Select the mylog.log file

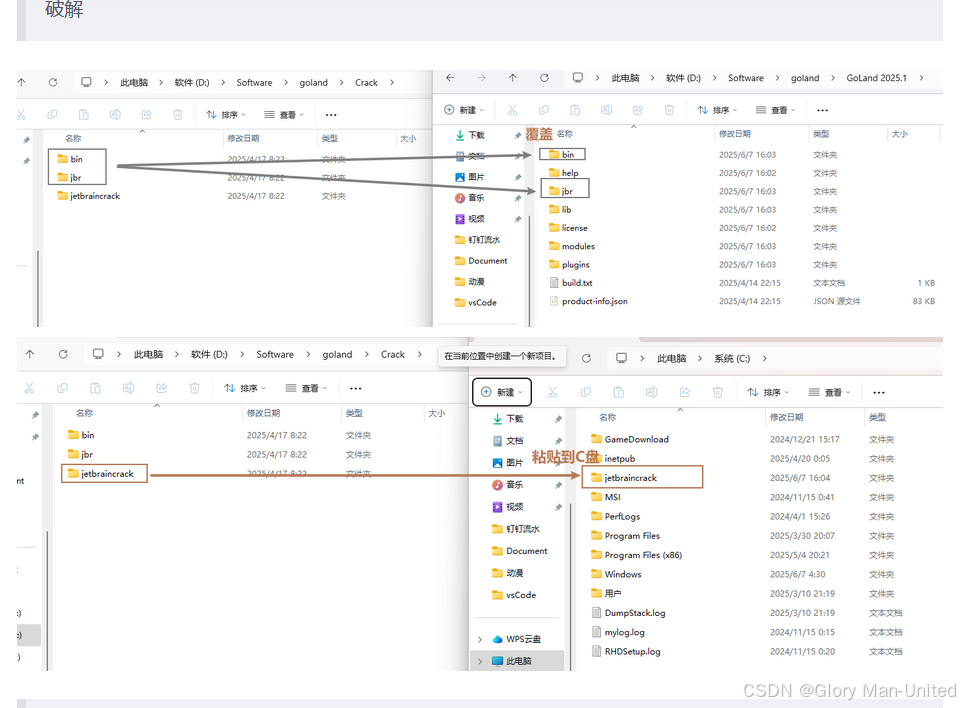click(618, 632)
